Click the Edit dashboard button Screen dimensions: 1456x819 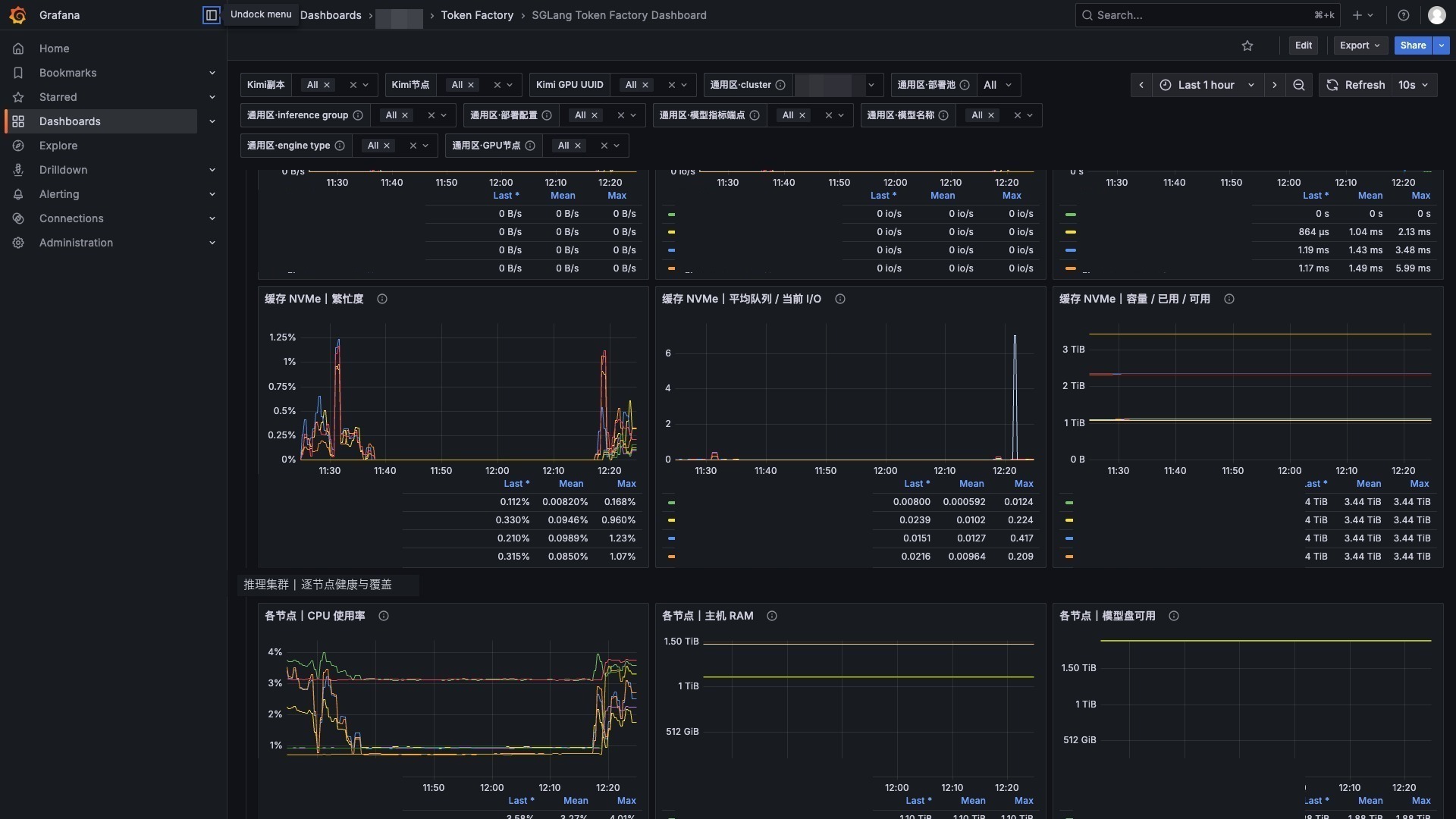1304,45
